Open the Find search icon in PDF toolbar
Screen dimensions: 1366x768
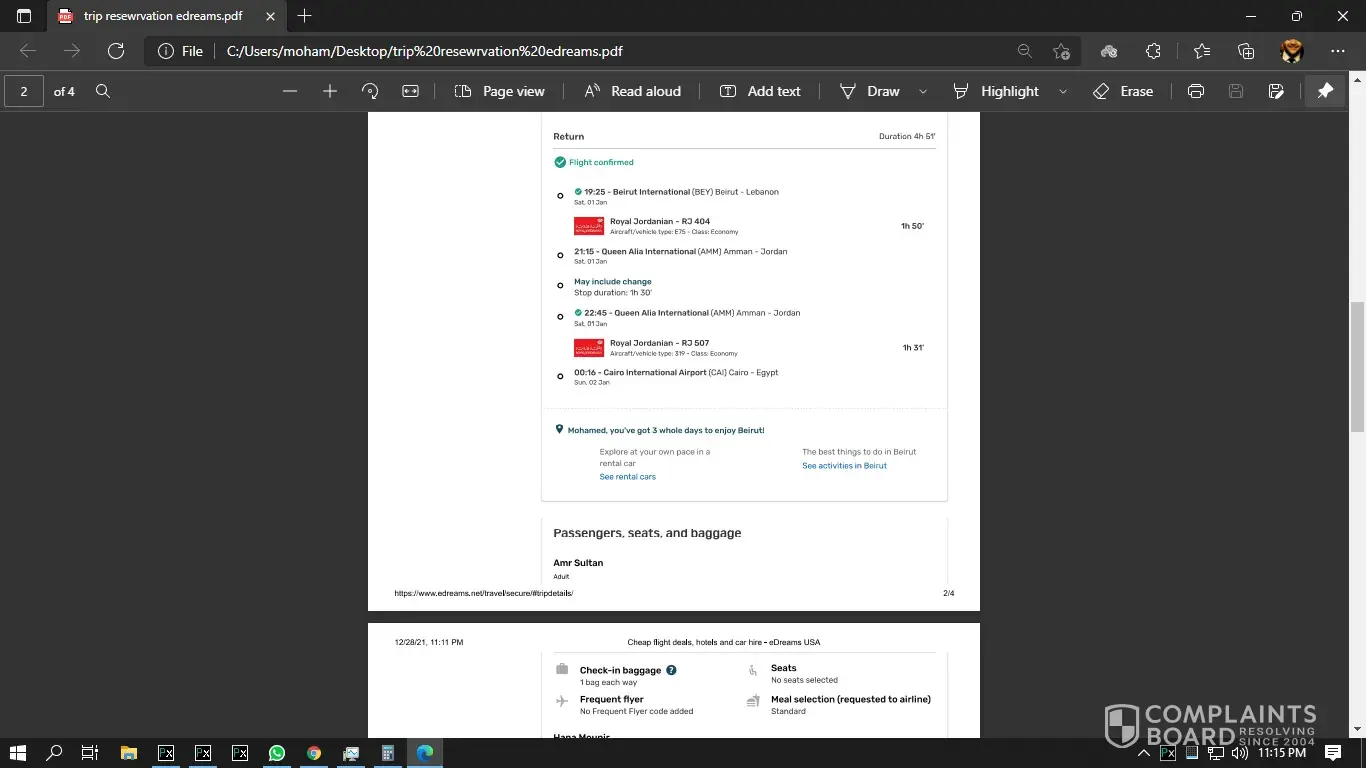(x=103, y=91)
